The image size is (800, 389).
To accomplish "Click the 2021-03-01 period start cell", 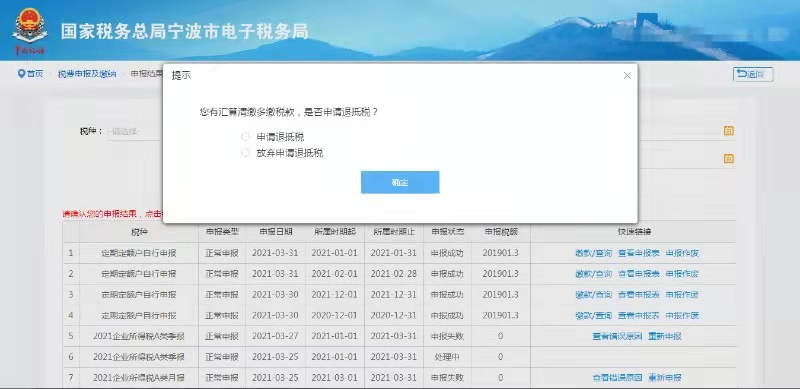I will click(335, 378).
